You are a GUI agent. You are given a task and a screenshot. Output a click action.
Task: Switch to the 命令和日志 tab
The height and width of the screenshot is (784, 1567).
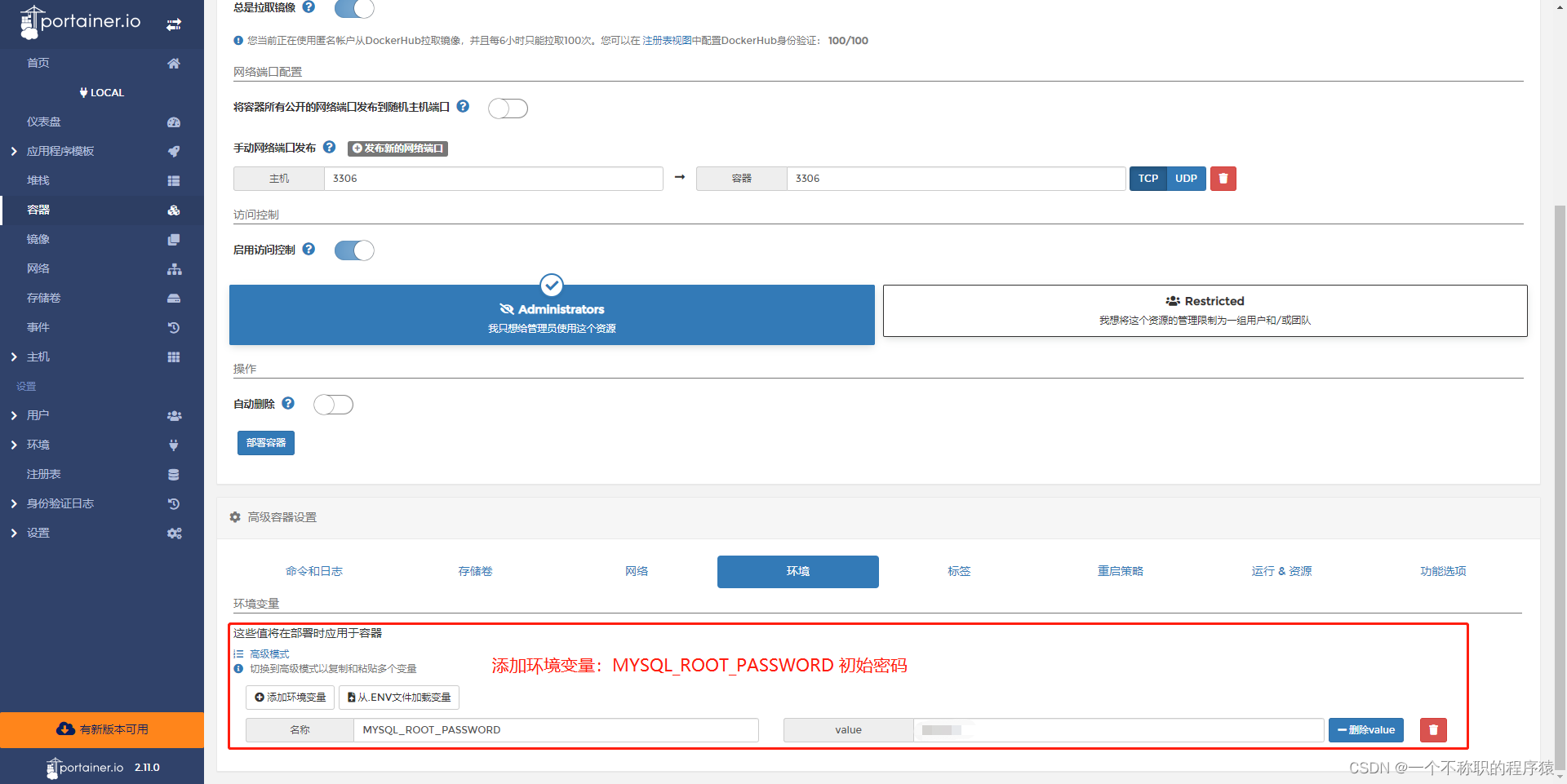pyautogui.click(x=314, y=571)
